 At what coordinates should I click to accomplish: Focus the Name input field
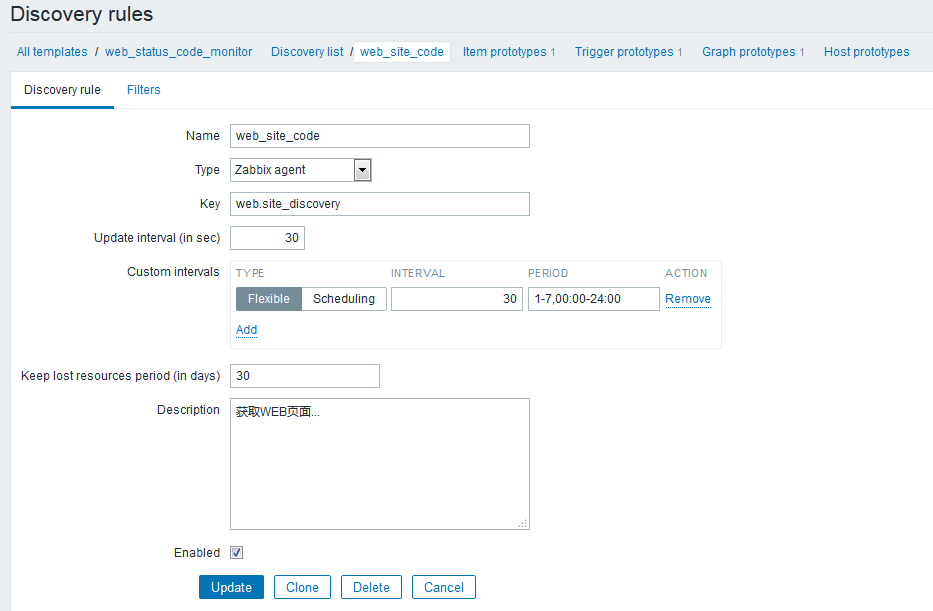[380, 136]
